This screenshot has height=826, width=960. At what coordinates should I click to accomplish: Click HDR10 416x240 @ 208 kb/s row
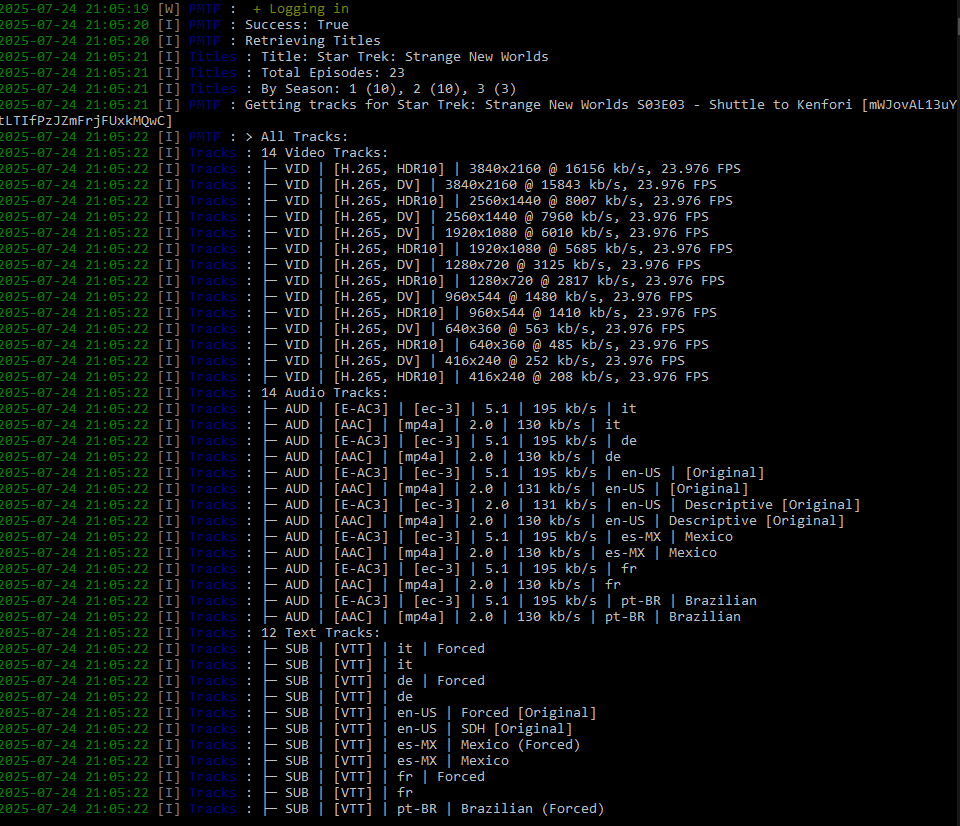pos(486,377)
